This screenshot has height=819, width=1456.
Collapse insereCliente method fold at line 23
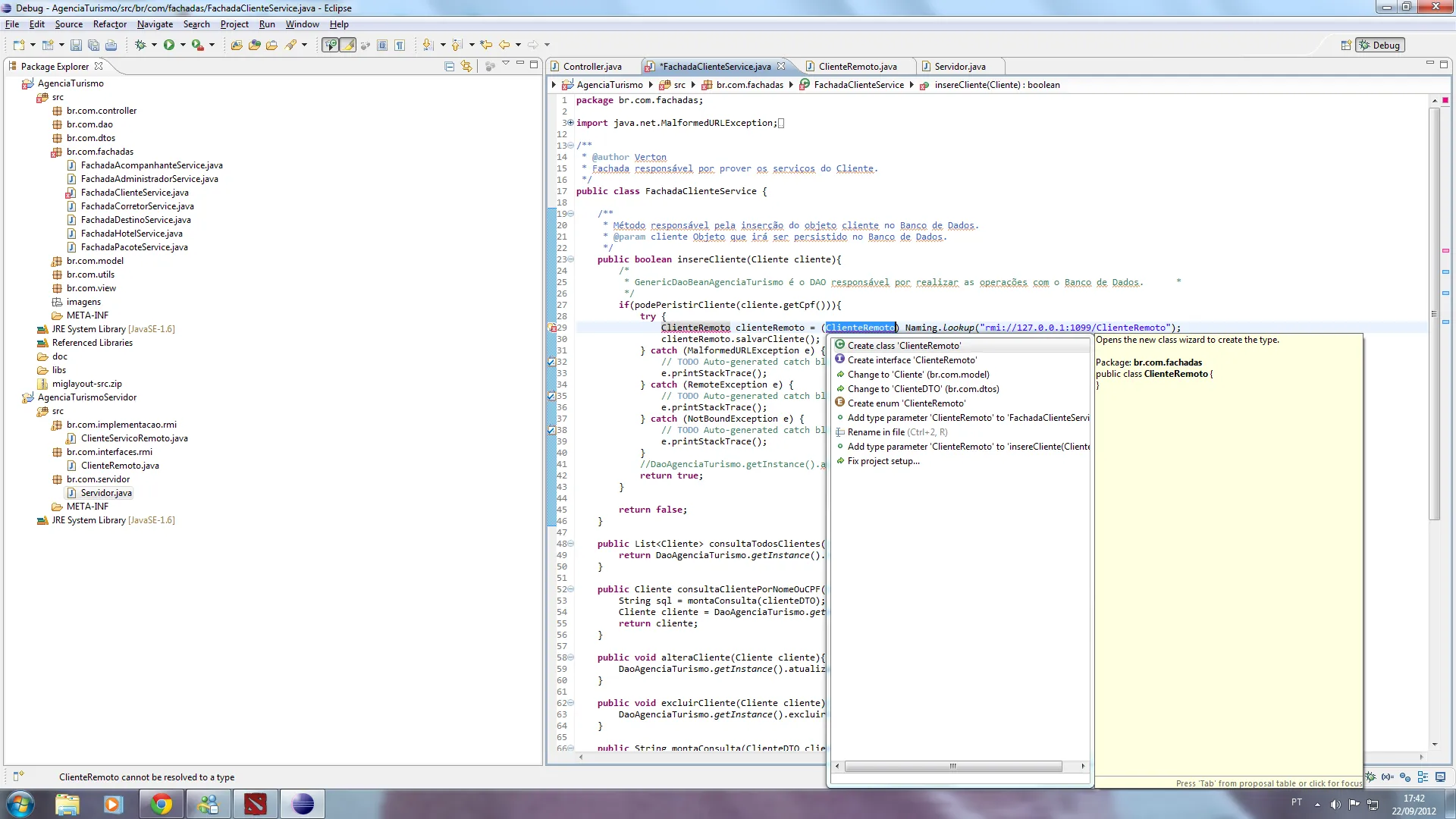tap(571, 259)
